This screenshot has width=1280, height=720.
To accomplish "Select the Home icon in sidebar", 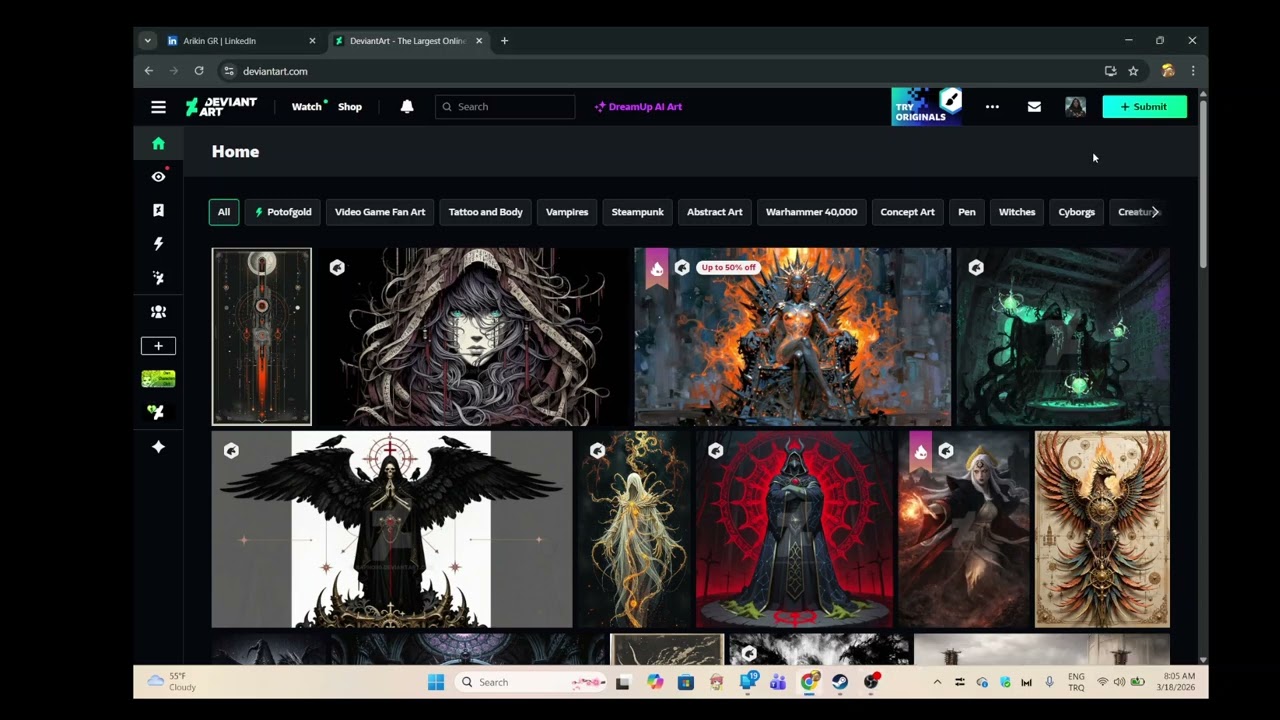I will tap(158, 144).
